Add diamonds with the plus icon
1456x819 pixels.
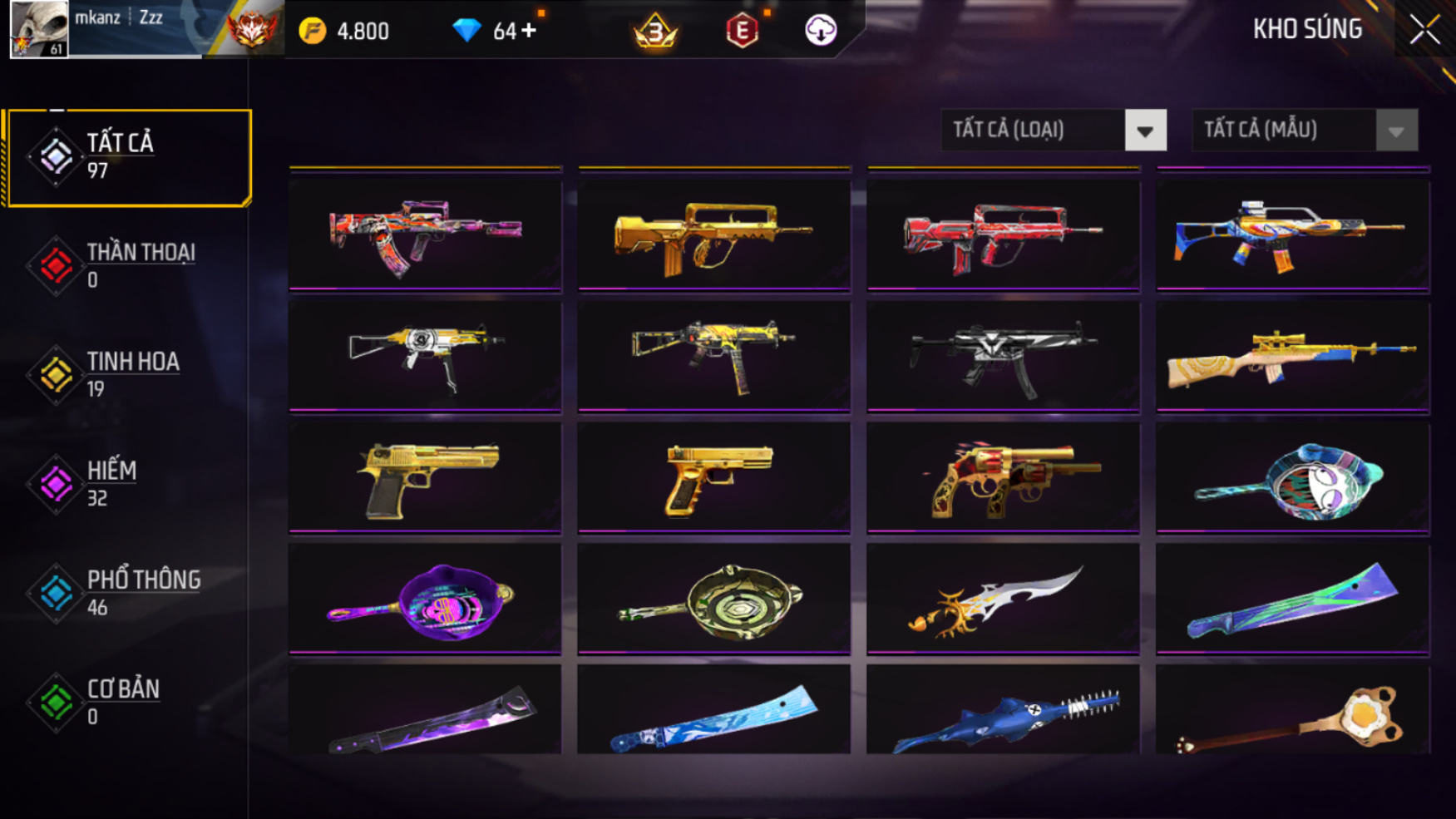click(x=529, y=31)
